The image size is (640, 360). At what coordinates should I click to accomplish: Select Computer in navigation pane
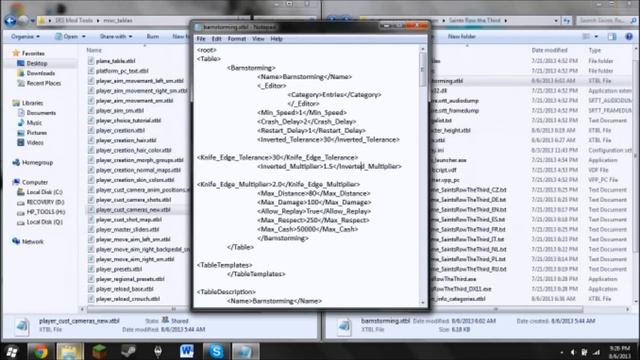35,182
